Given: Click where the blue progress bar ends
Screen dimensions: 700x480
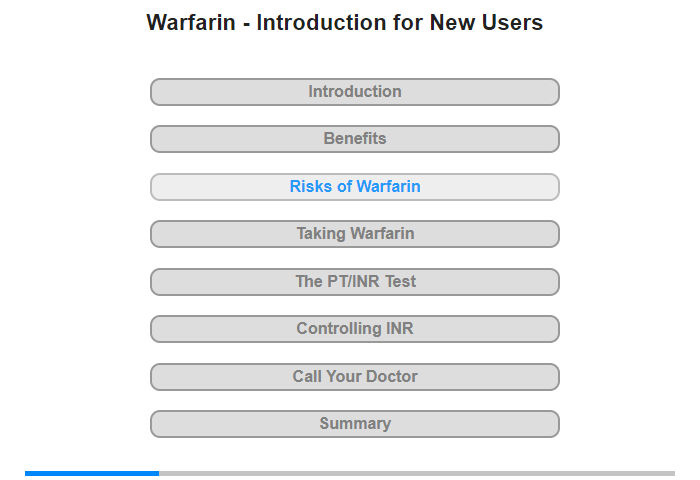Looking at the screenshot, I should tap(158, 473).
